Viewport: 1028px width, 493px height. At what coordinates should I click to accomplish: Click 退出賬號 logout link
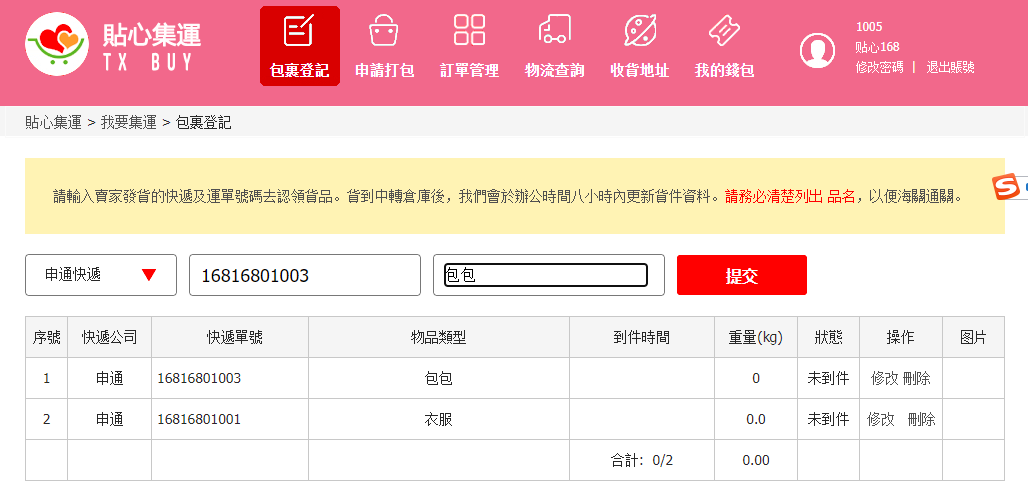click(x=950, y=67)
